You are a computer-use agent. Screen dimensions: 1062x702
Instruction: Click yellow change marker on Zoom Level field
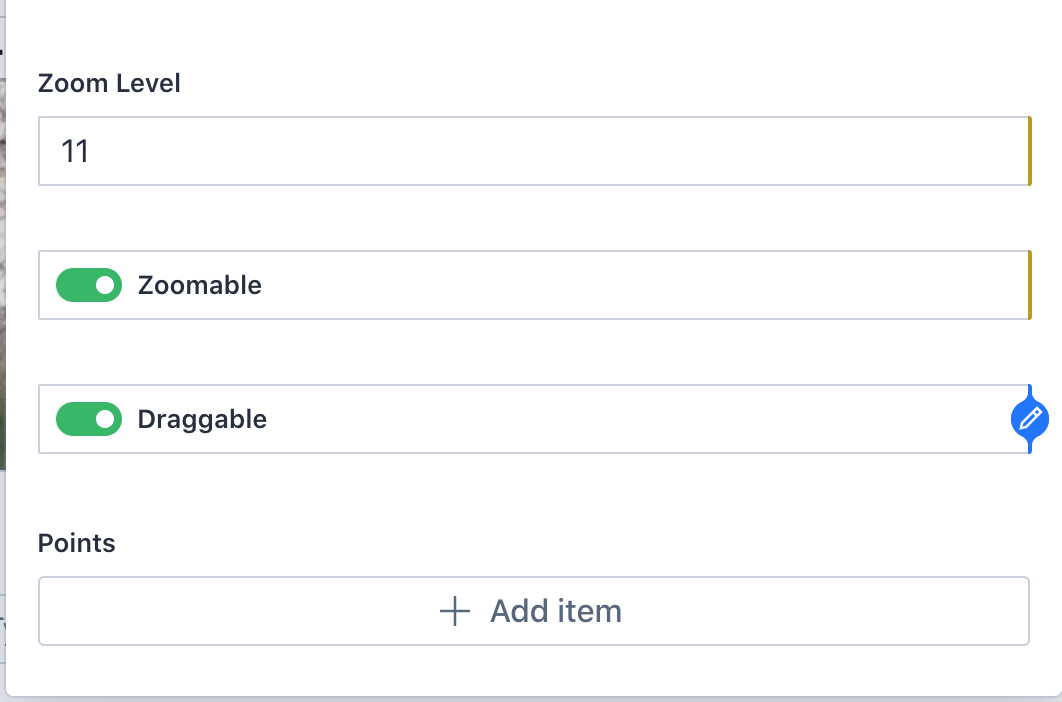pyautogui.click(x=1029, y=151)
